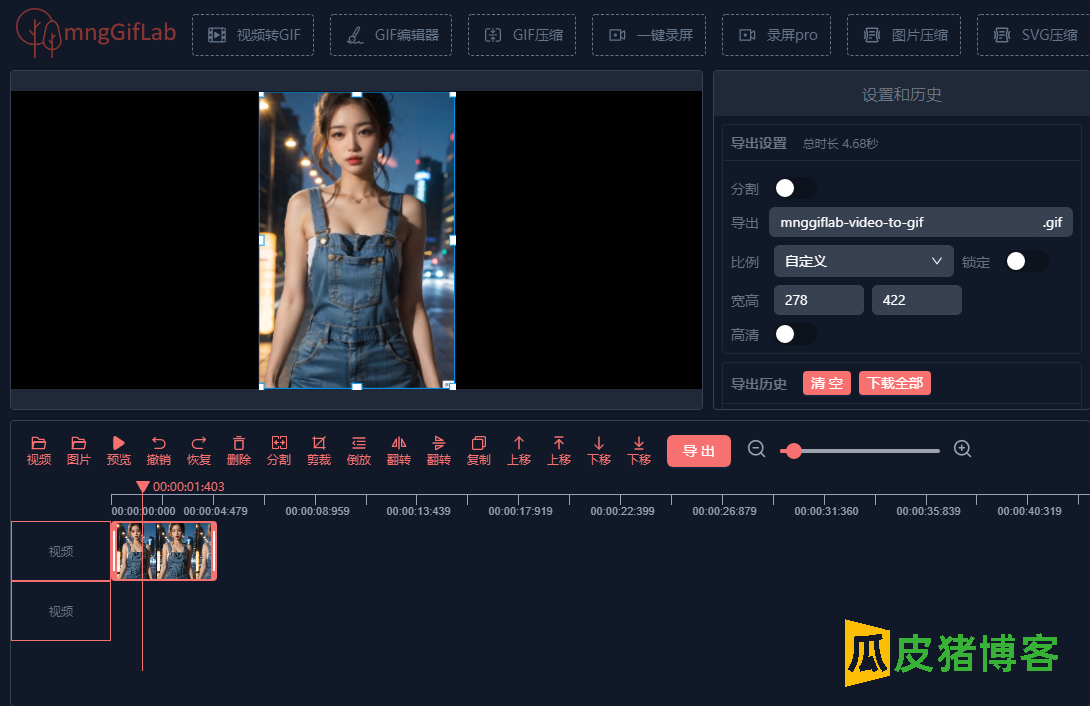Click the 恢复 redo icon

(199, 443)
